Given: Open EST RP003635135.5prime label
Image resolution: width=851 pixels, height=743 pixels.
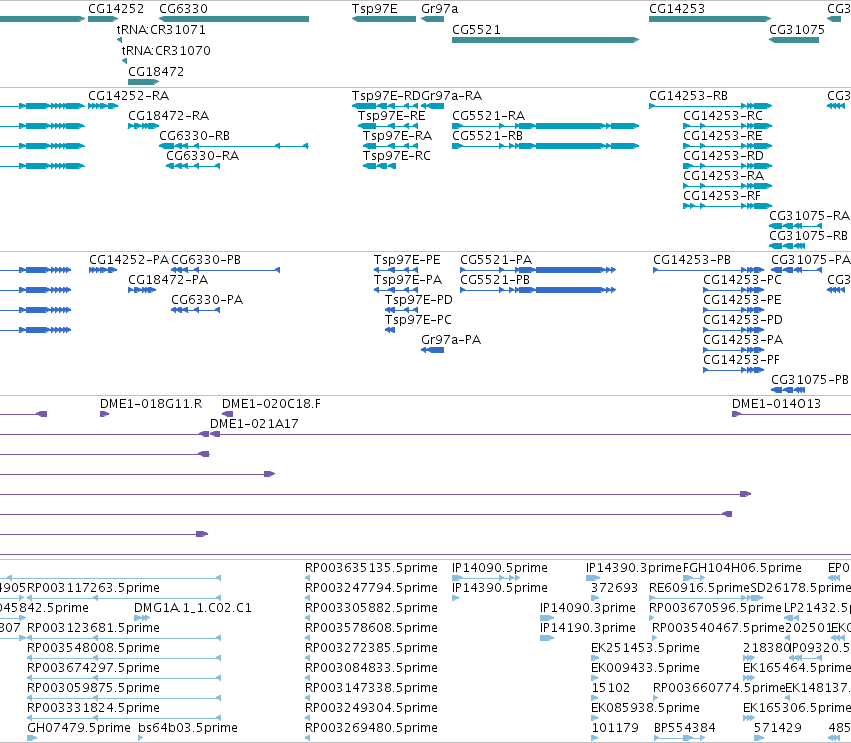Looking at the screenshot, I should [x=371, y=568].
